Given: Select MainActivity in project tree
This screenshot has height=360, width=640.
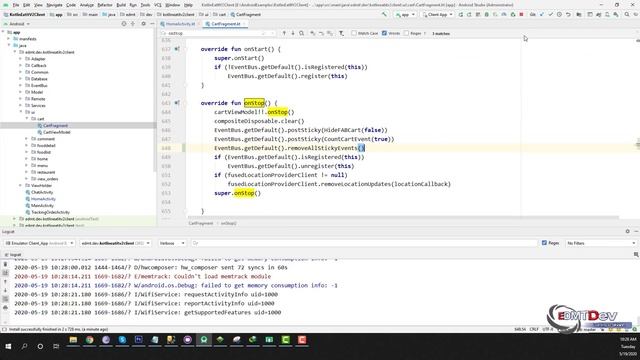Looking at the screenshot, I should [x=42, y=205].
